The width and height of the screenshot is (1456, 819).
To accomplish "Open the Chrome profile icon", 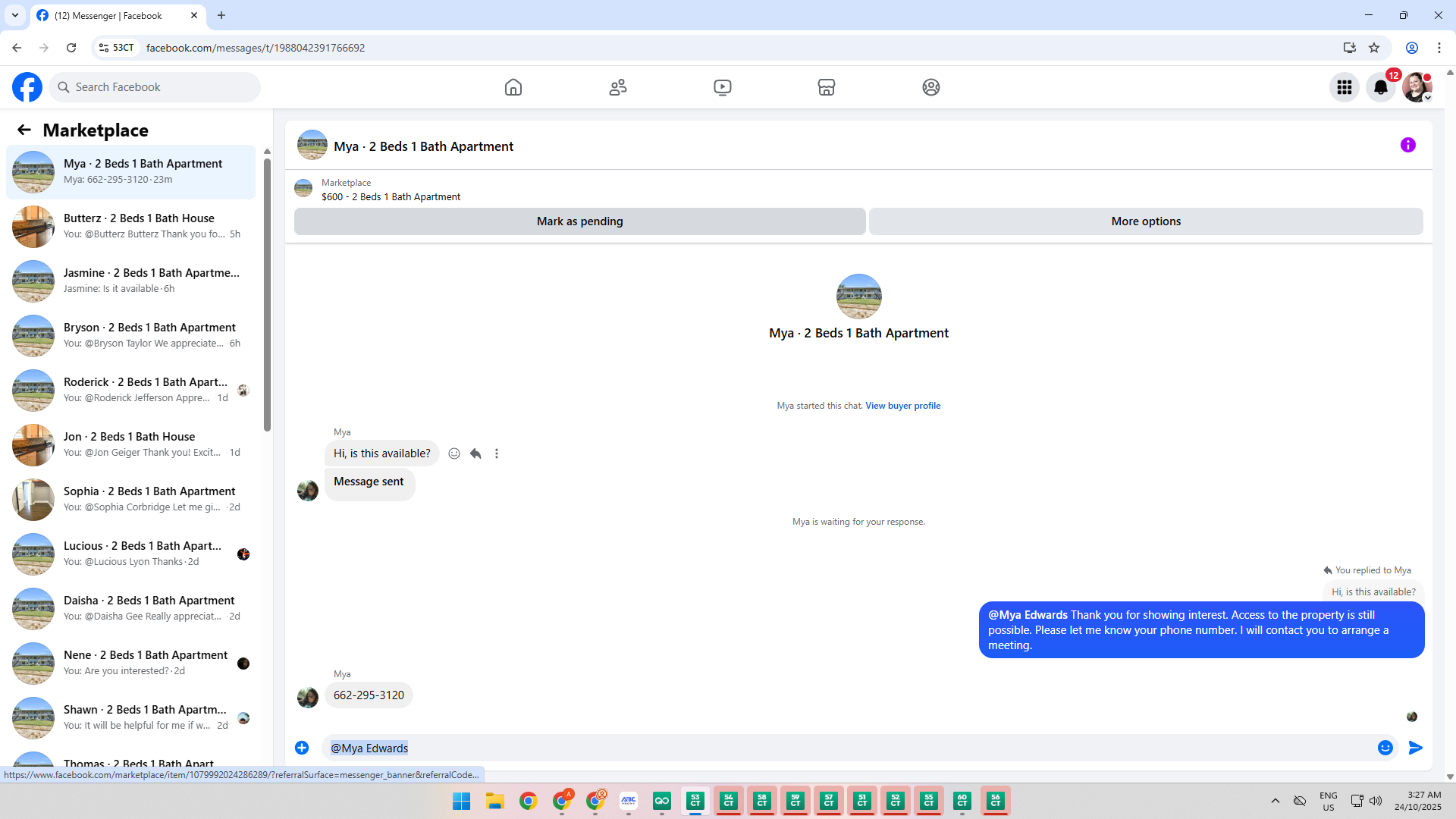I will click(1412, 48).
